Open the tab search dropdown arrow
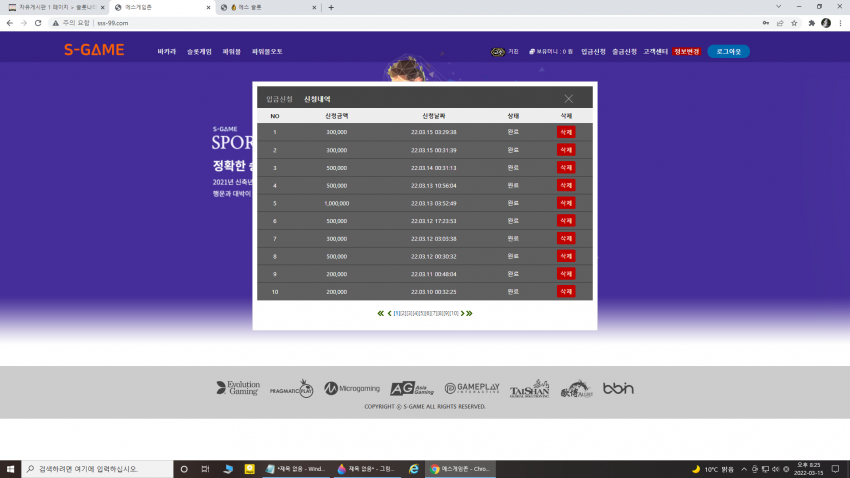The image size is (850, 478). point(778,7)
